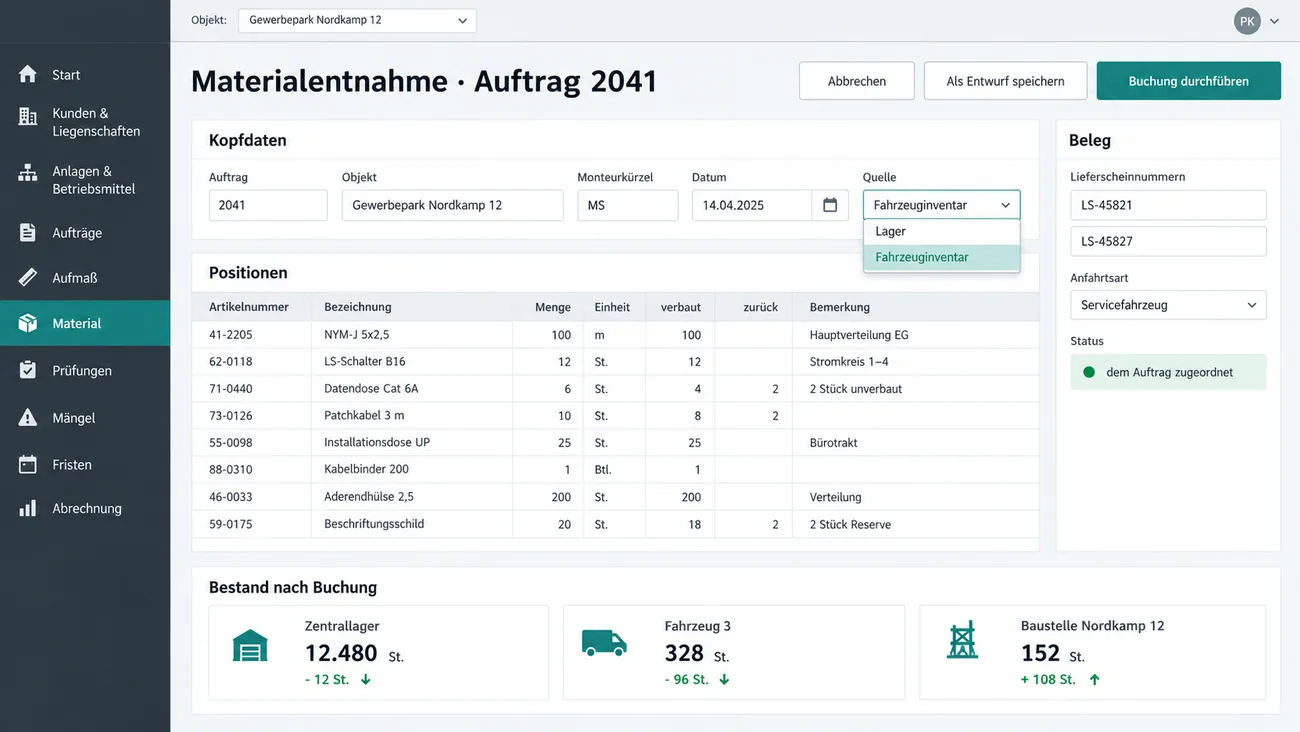
Task: Click the Aufmaß ruler icon
Action: click(28, 277)
